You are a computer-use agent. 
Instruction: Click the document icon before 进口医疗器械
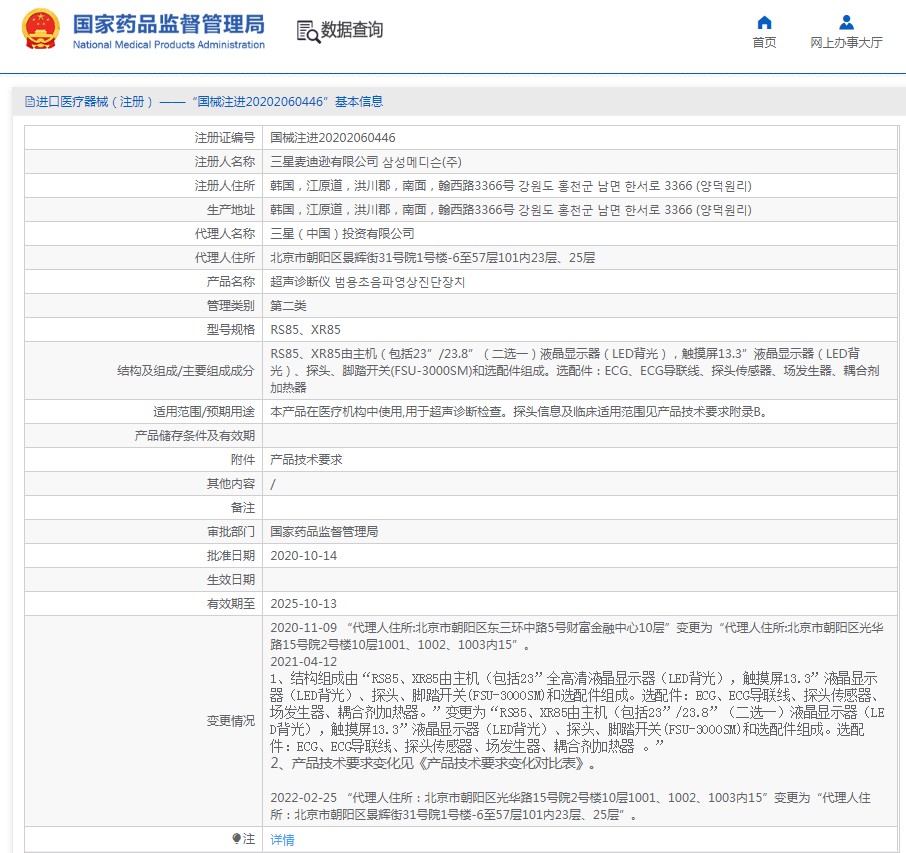point(29,102)
